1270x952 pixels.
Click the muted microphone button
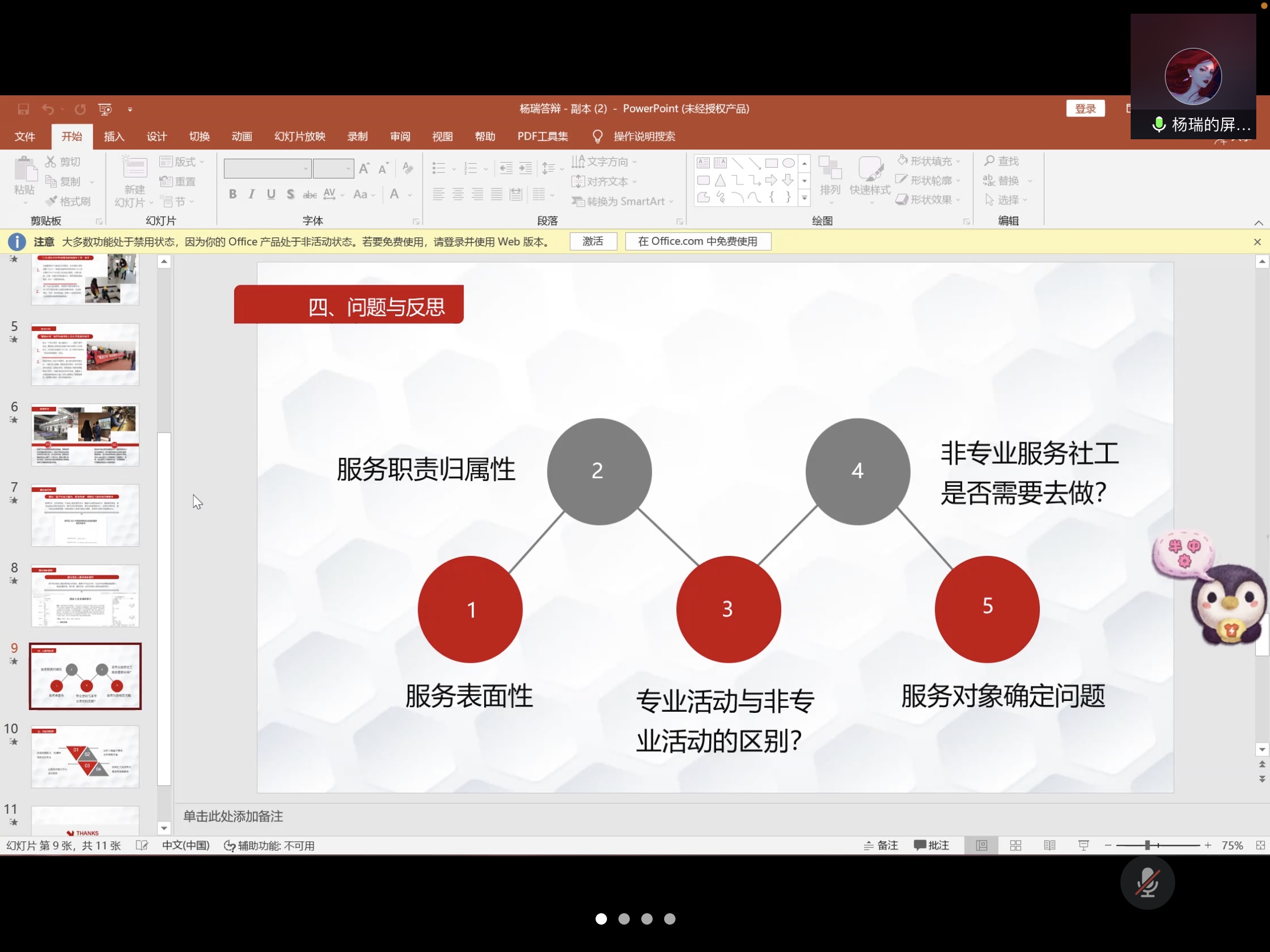click(1147, 882)
